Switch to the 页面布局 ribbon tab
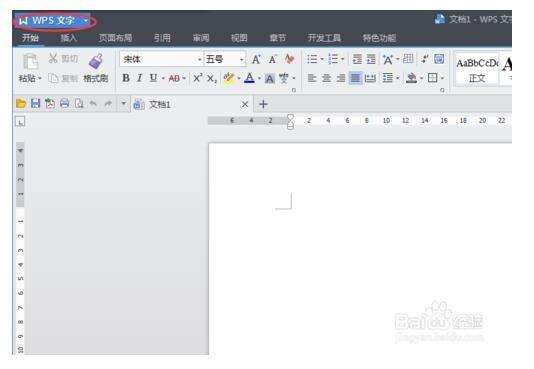The image size is (534, 369). (x=115, y=38)
